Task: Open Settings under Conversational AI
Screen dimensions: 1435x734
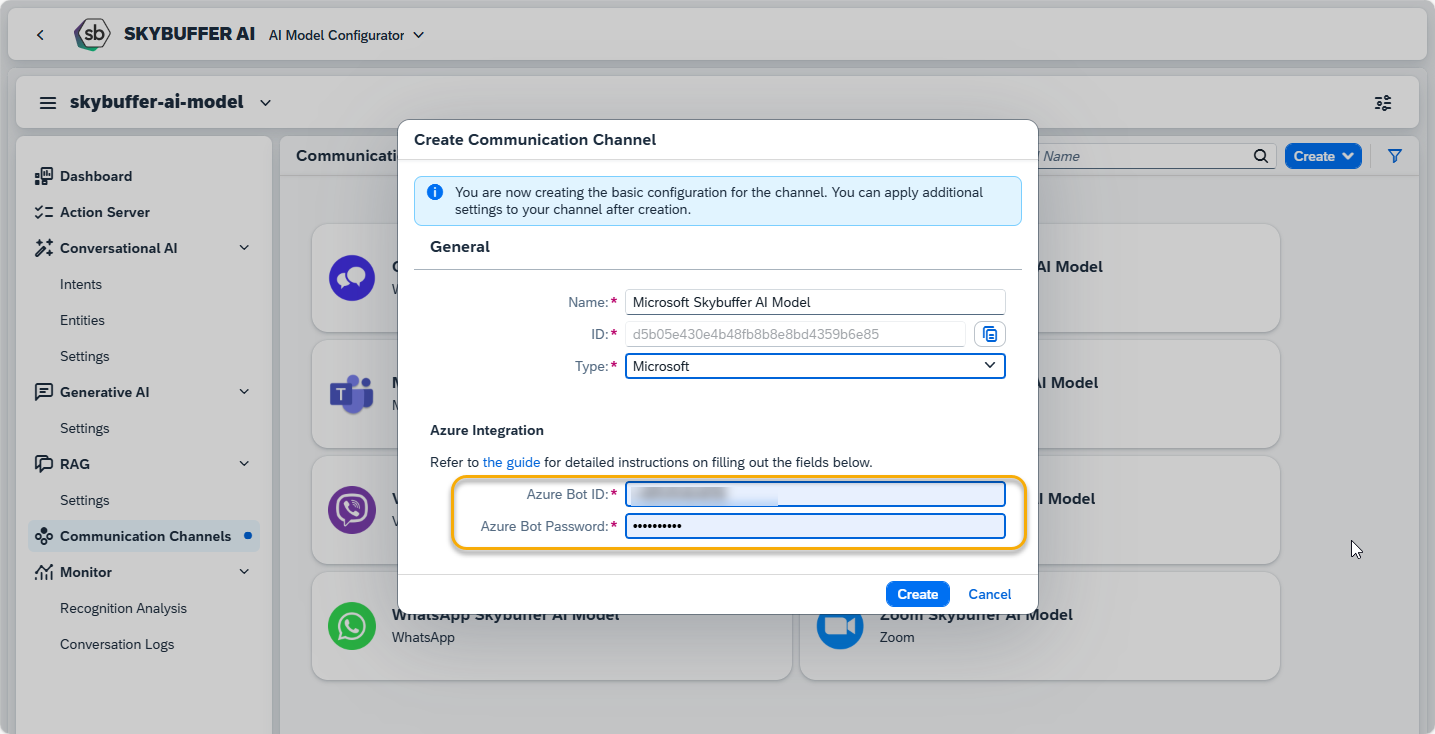Action: (85, 356)
